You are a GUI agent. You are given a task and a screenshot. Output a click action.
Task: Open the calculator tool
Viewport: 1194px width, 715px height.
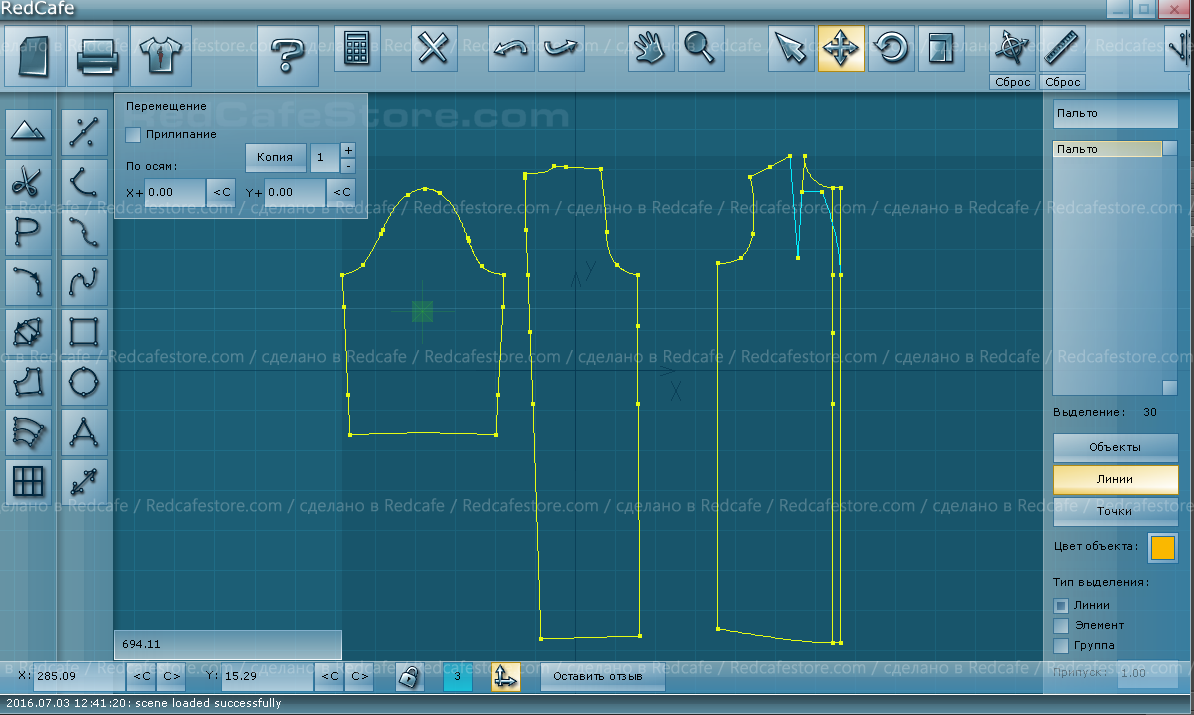(x=356, y=49)
